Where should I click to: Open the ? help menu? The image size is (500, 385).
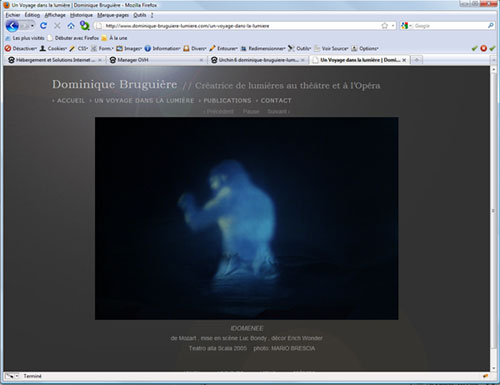[152, 15]
